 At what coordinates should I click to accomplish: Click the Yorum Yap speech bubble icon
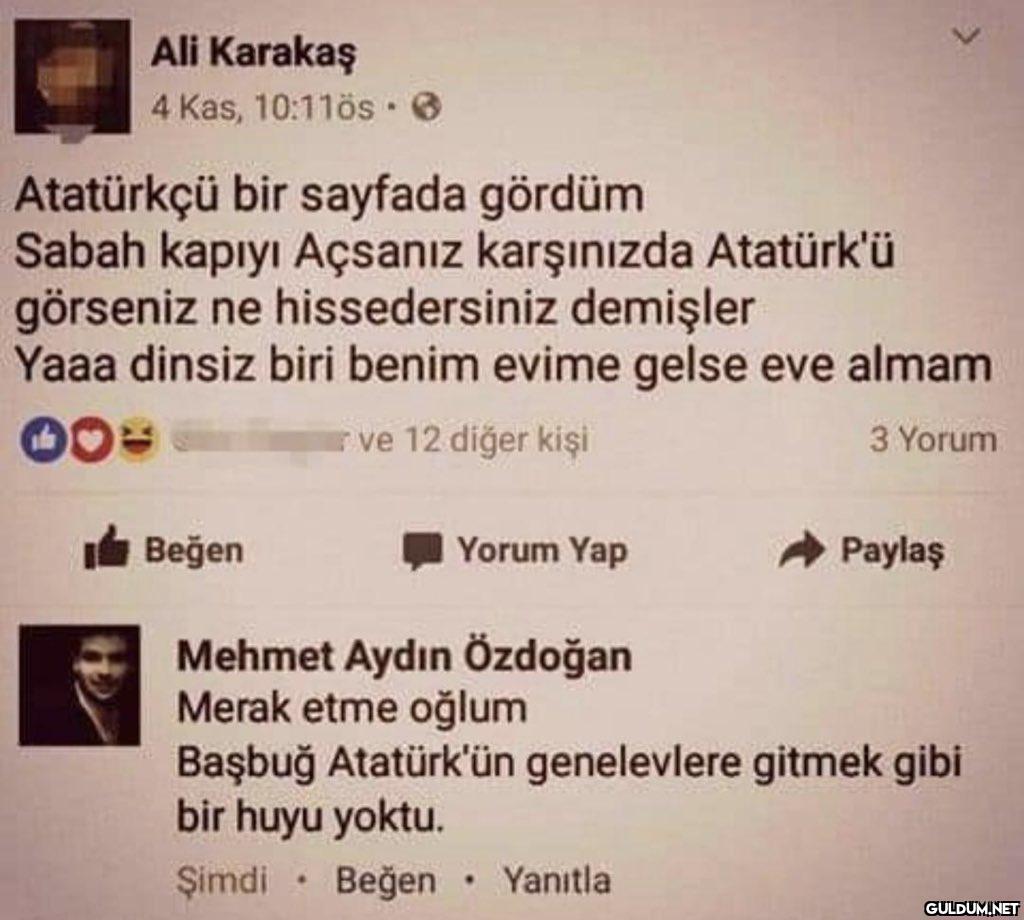(423, 550)
